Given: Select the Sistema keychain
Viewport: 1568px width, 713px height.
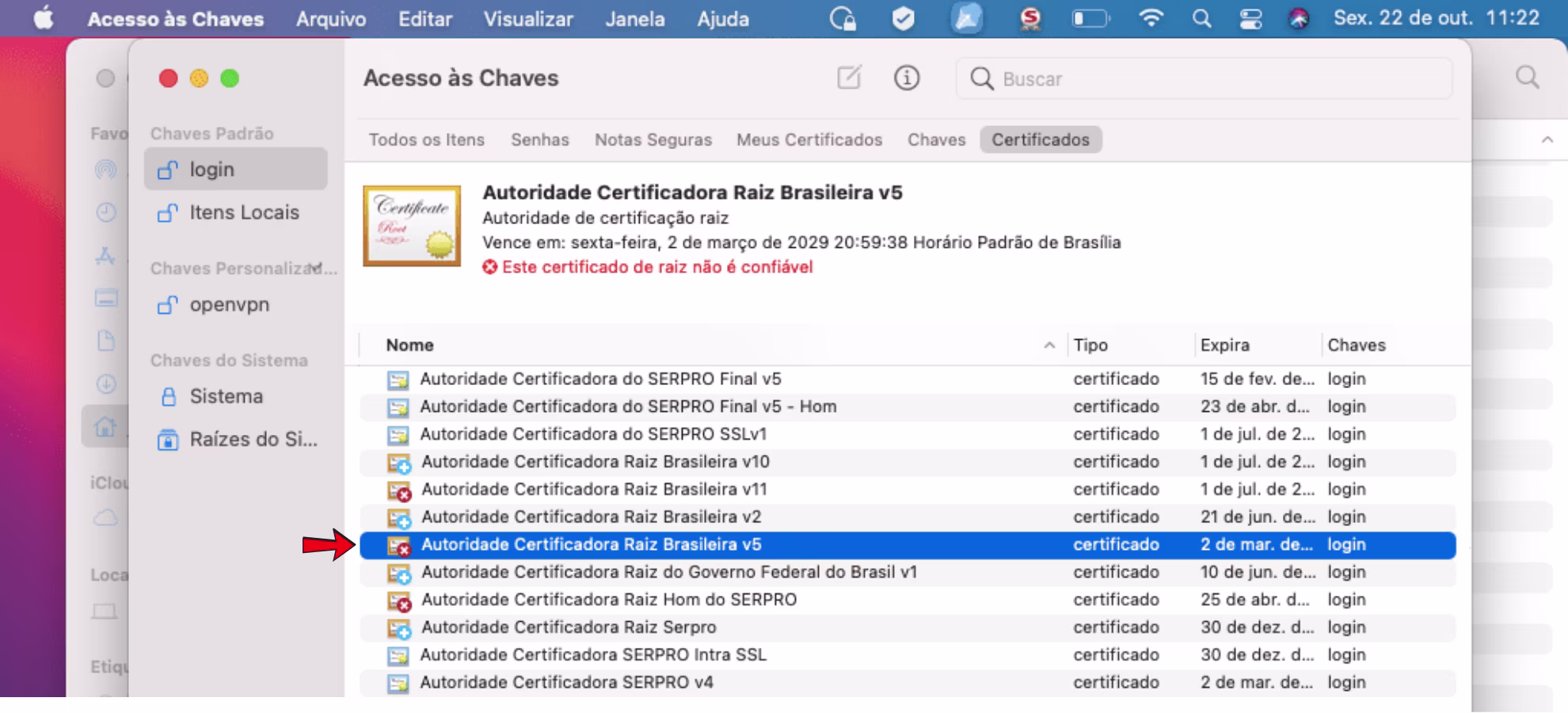Looking at the screenshot, I should tap(236, 396).
